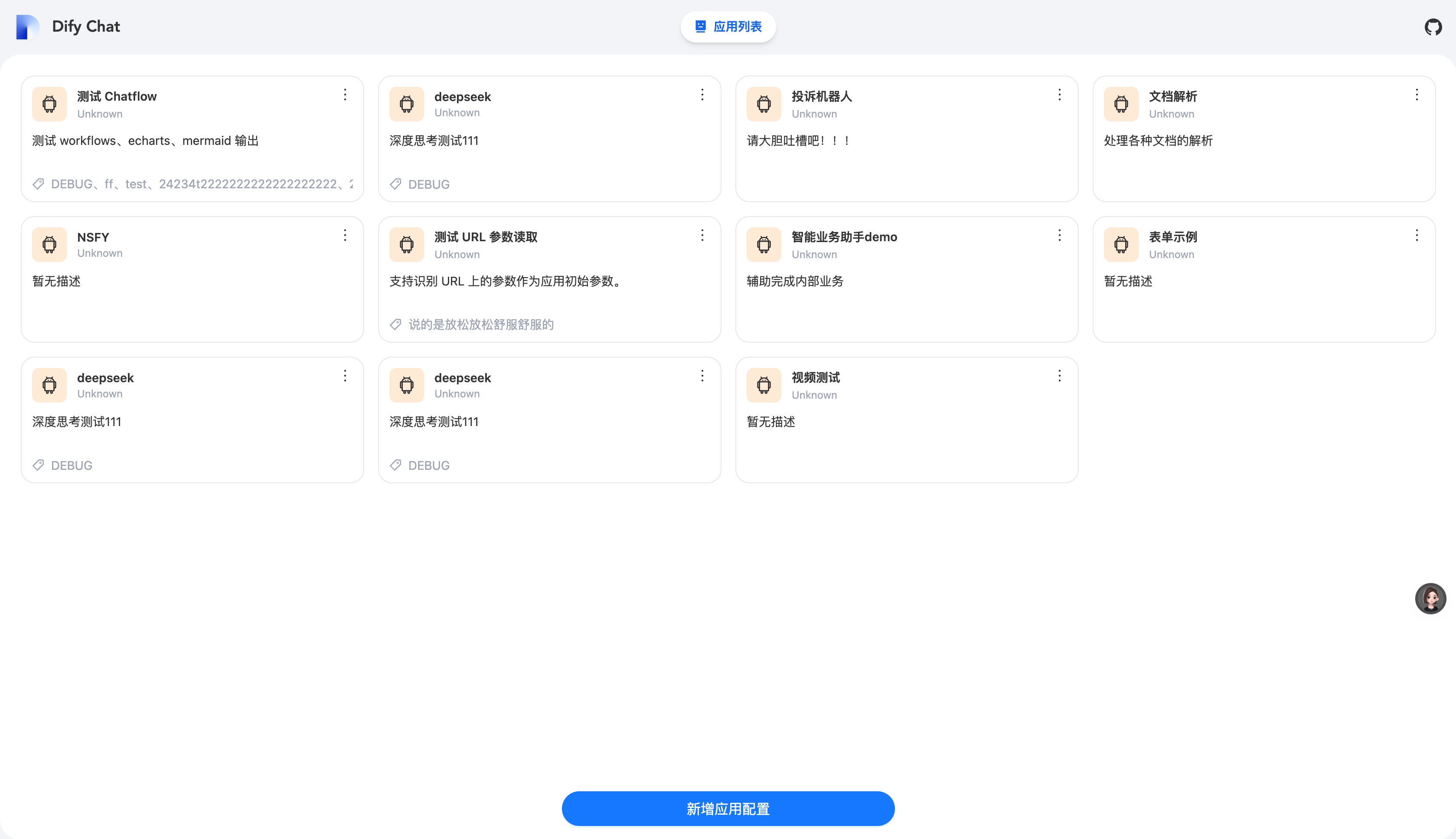This screenshot has width=1456, height=839.
Task: Expand more options for 智能业务助手demo
Action: tap(1059, 235)
